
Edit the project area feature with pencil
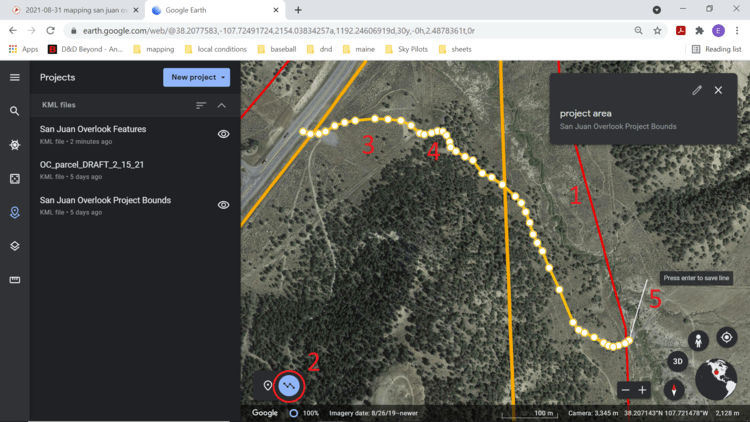click(x=697, y=90)
